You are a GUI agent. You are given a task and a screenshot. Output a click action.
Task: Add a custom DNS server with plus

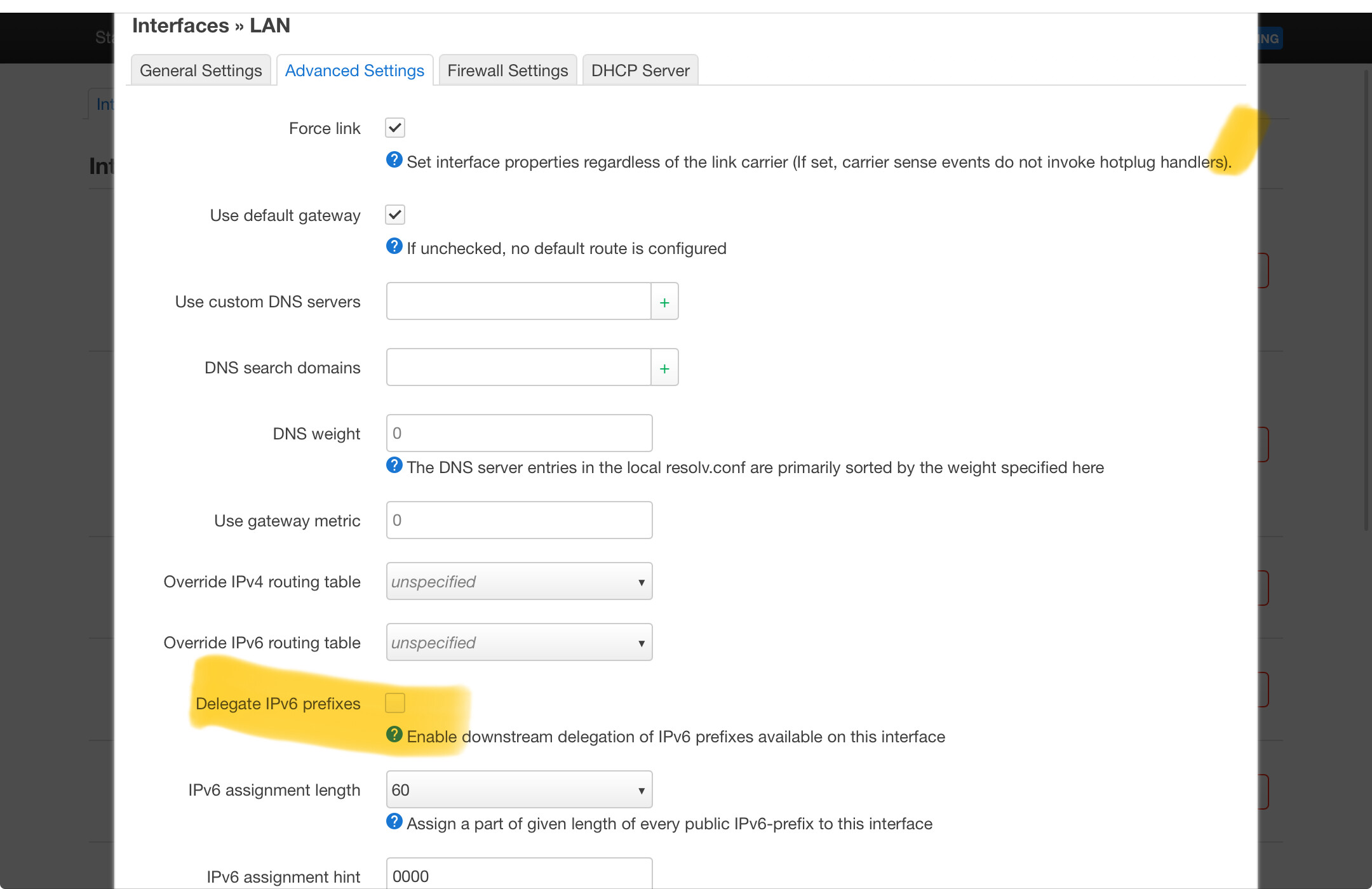tap(664, 302)
